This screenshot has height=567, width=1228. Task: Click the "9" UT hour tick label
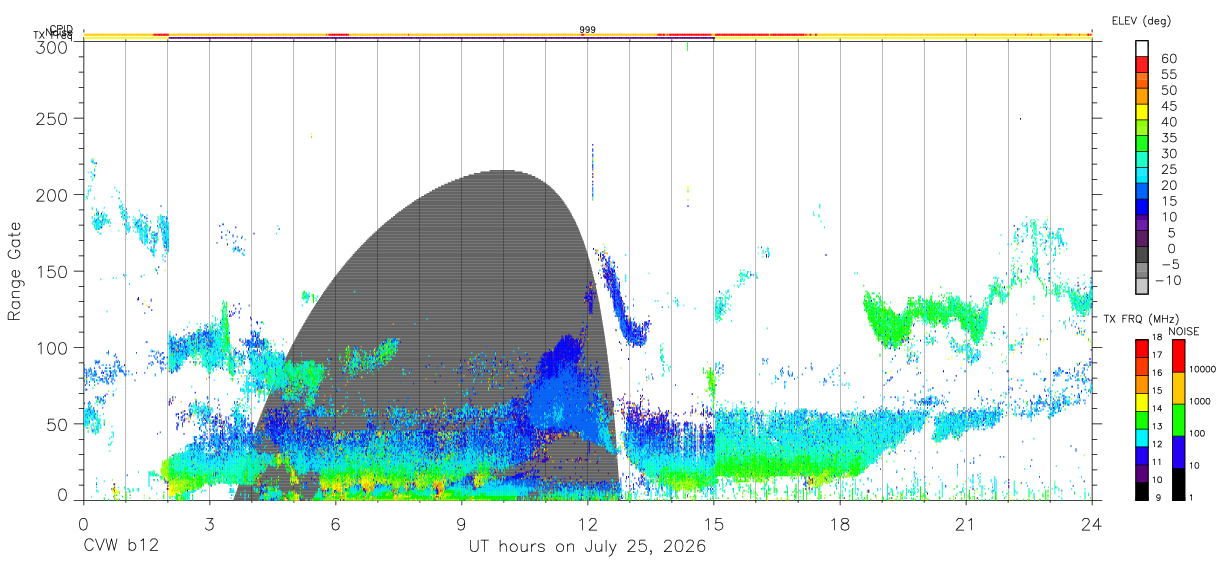(x=462, y=524)
